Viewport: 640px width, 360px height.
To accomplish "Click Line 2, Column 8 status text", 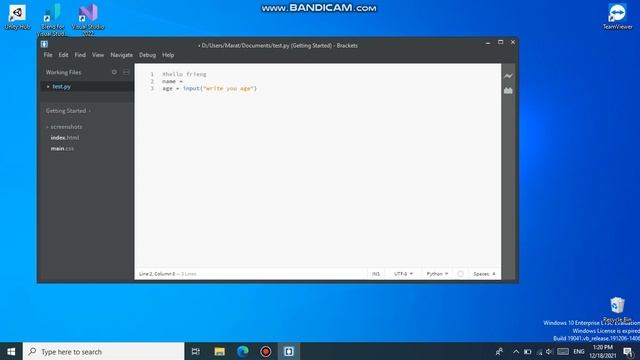I will pos(157,274).
